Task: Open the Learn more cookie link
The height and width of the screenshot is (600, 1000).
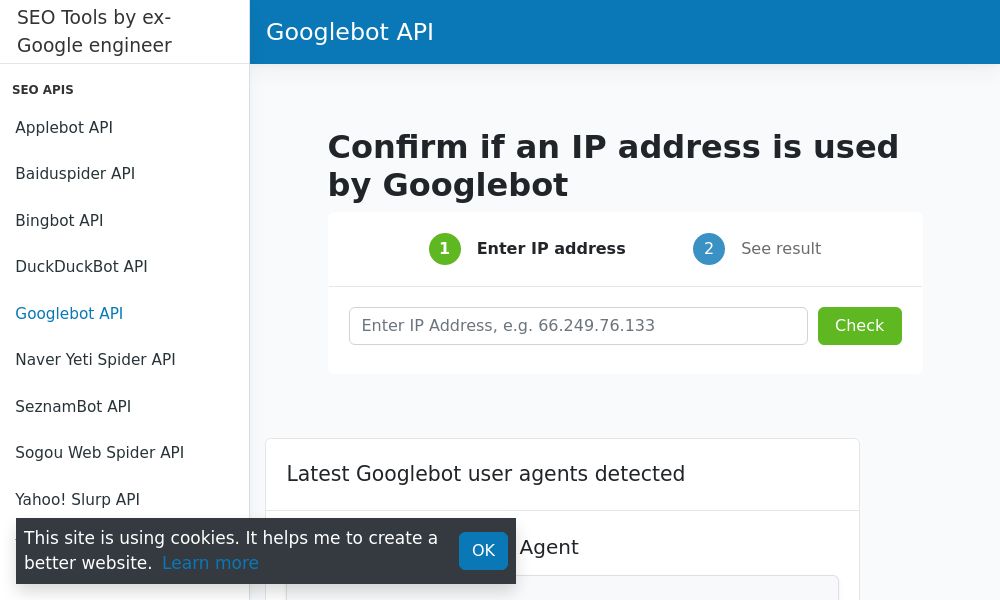Action: tap(210, 563)
